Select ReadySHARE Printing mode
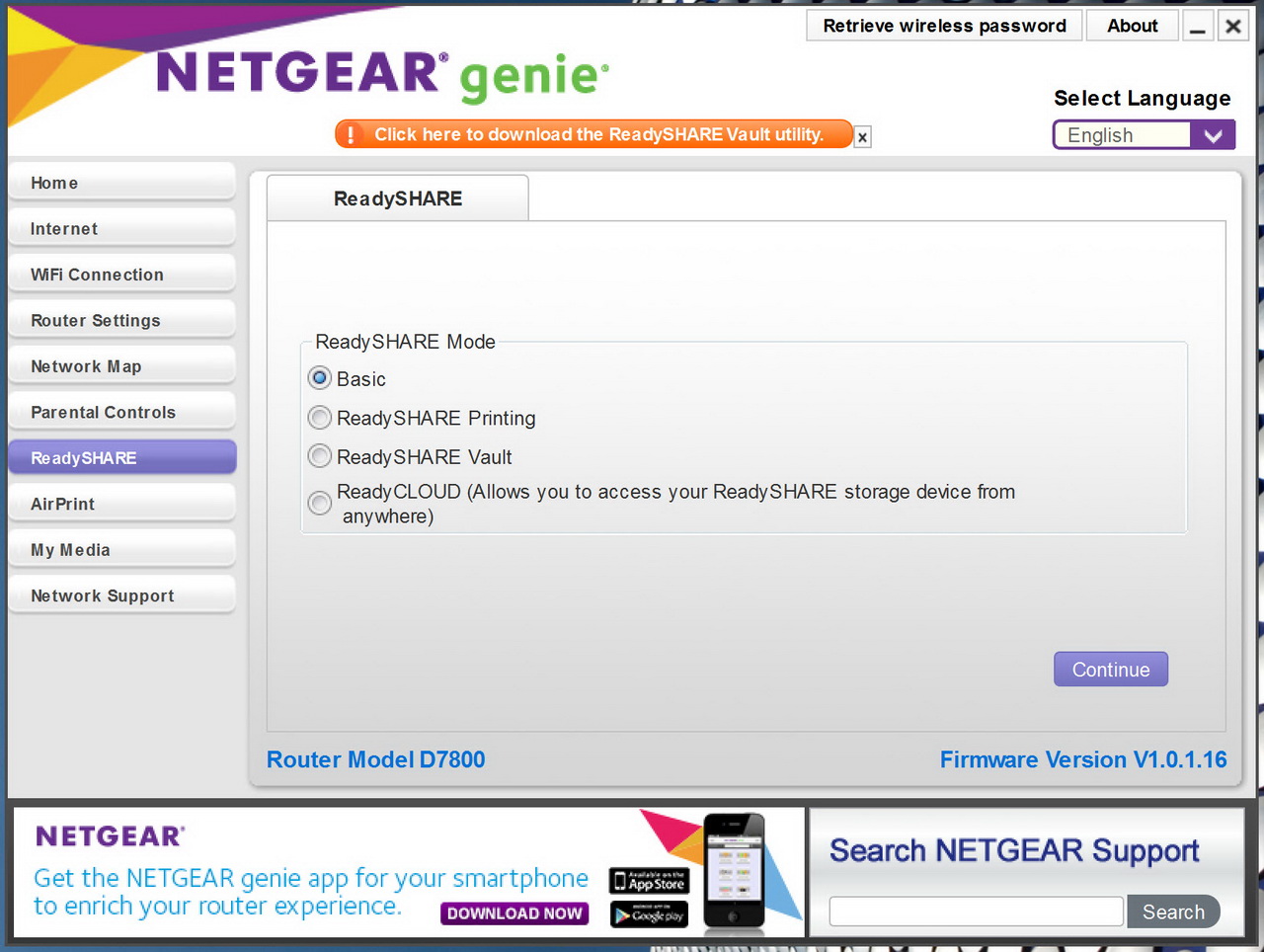 [320, 418]
